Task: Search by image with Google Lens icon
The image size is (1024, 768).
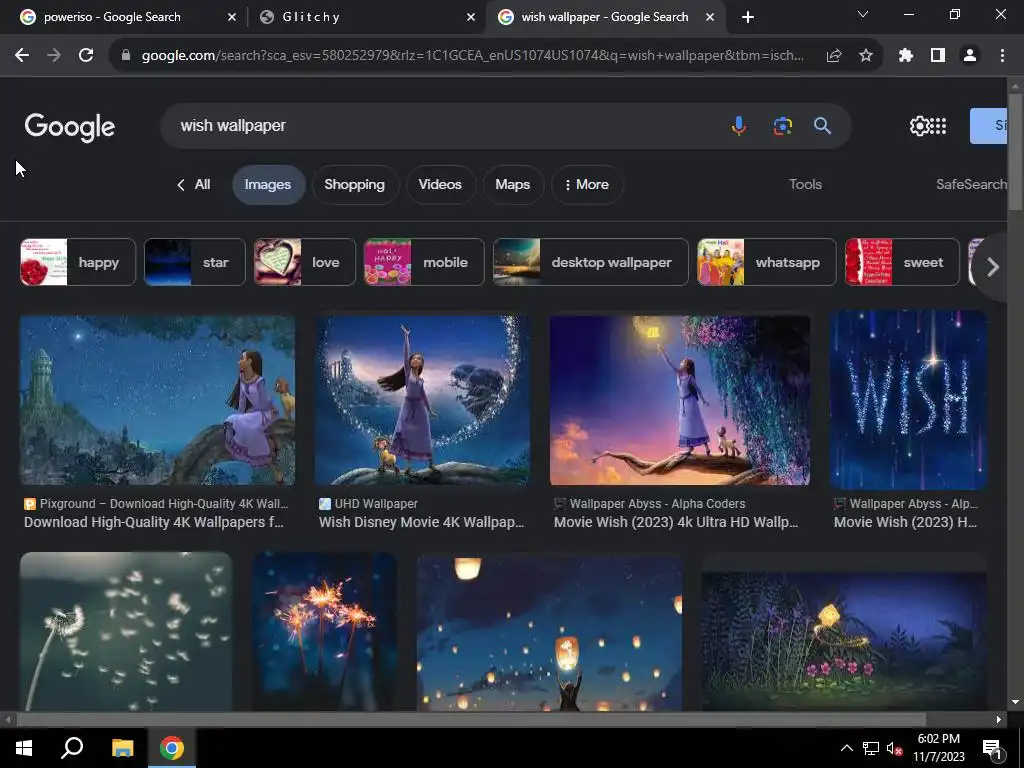Action: click(782, 125)
